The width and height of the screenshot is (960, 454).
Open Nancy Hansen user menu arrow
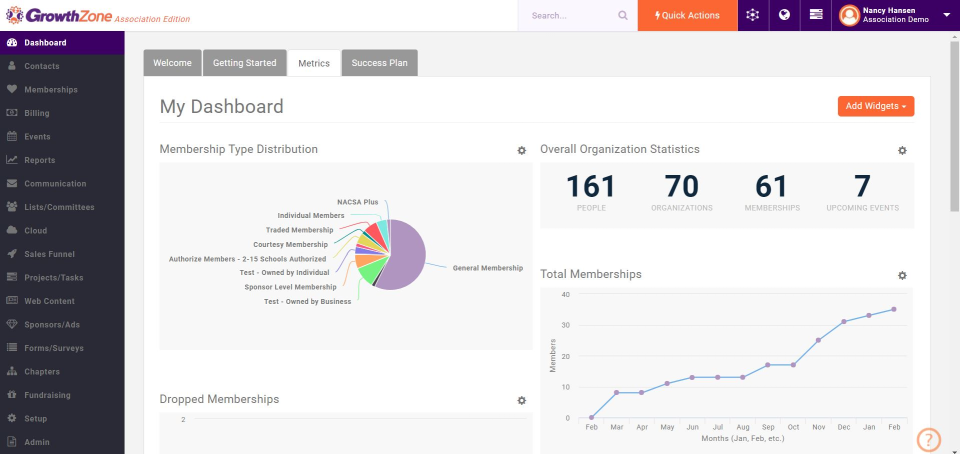click(947, 16)
